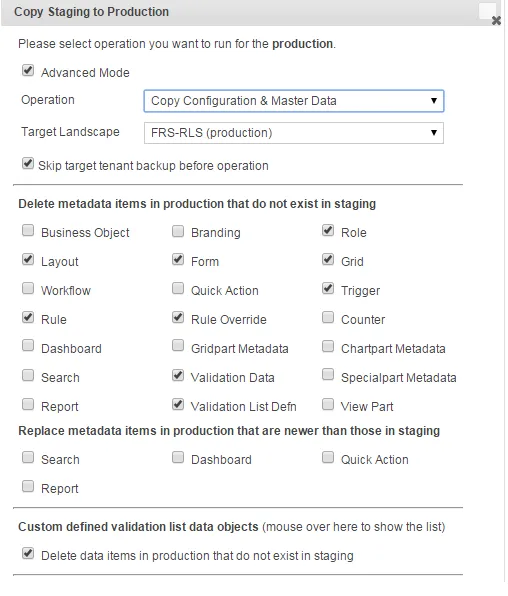
Task: Enable the Counter checkbox
Action: point(328,317)
